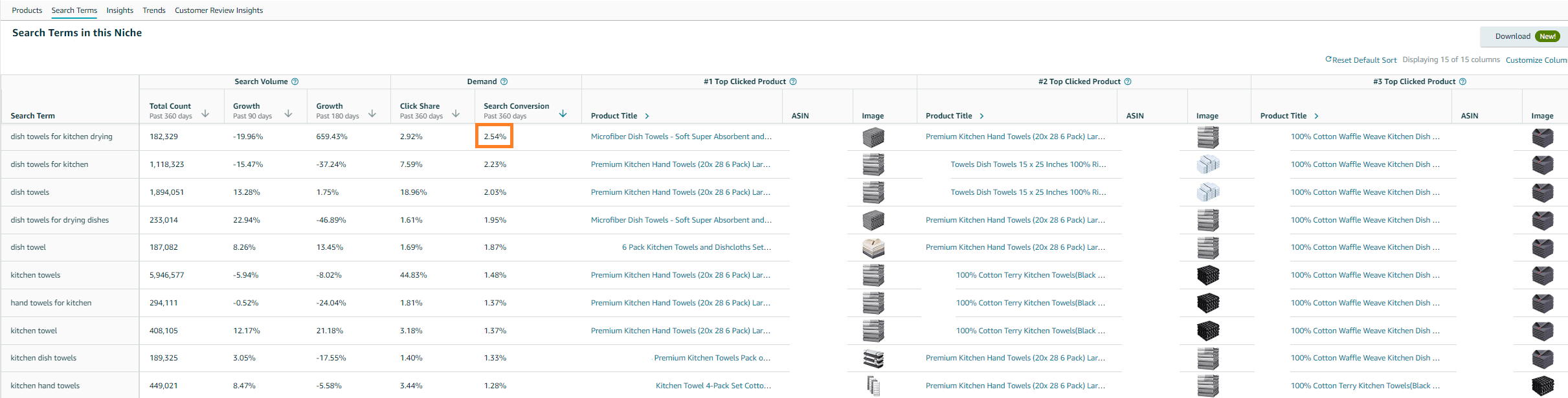Open 6 Pack Kitchen Towels and Dishcloths link
1568x398 pixels.
(697, 247)
